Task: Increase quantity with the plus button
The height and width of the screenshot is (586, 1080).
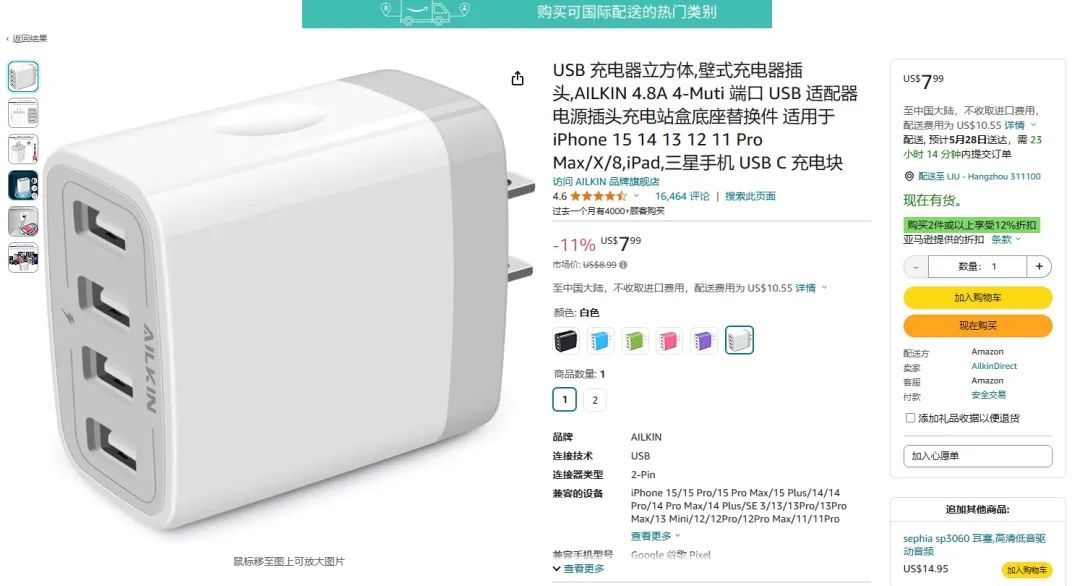Action: click(1039, 266)
